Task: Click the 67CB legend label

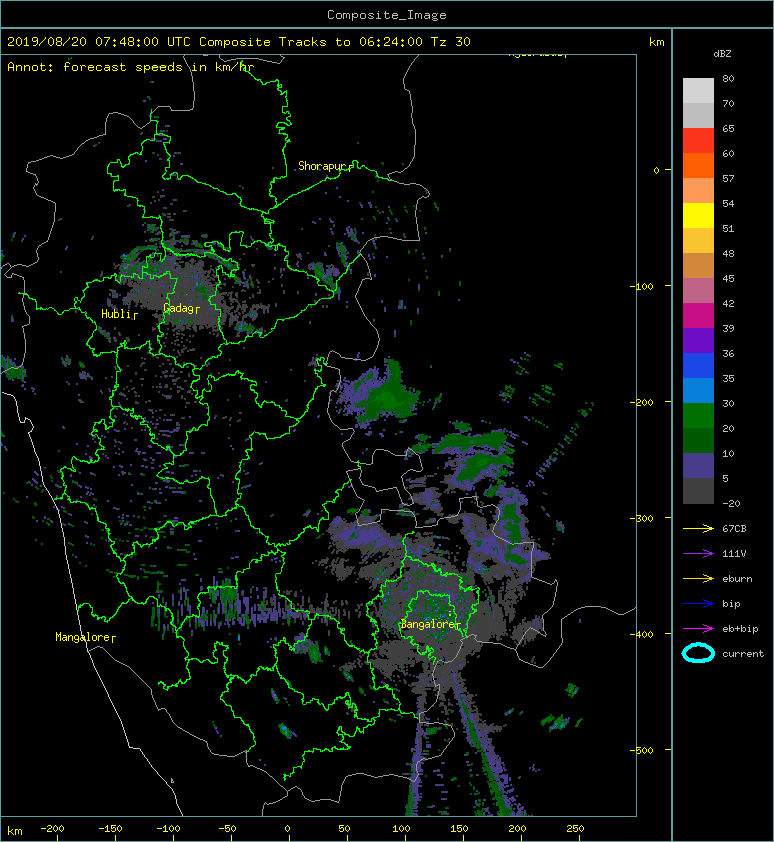Action: pyautogui.click(x=734, y=529)
